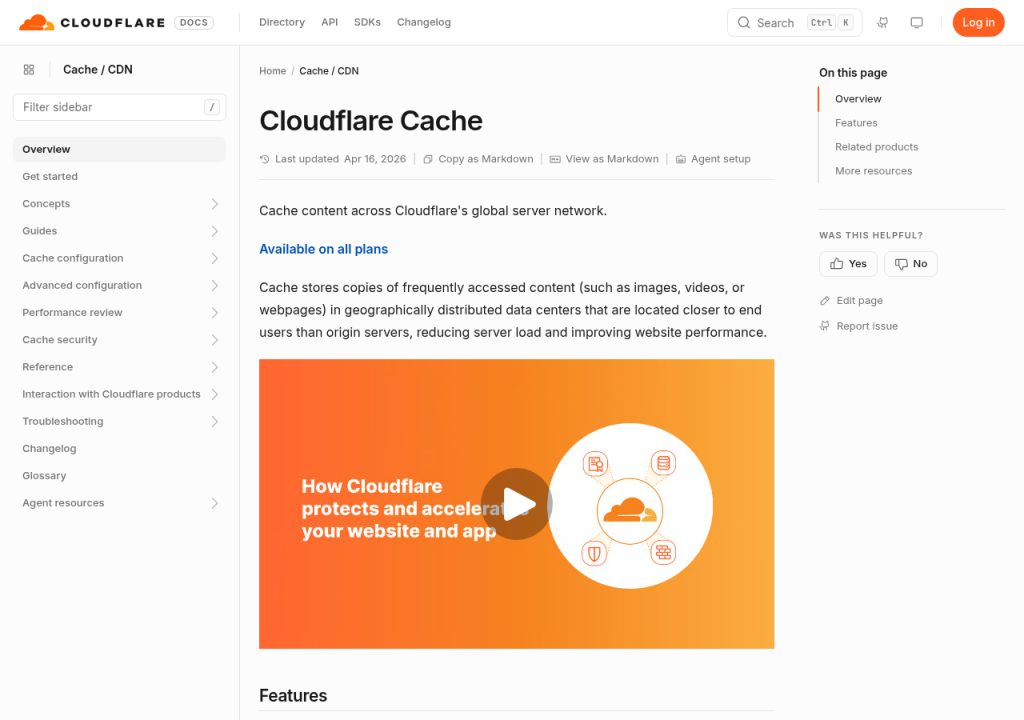
Task: Jump to More resources section link
Action: point(873,171)
